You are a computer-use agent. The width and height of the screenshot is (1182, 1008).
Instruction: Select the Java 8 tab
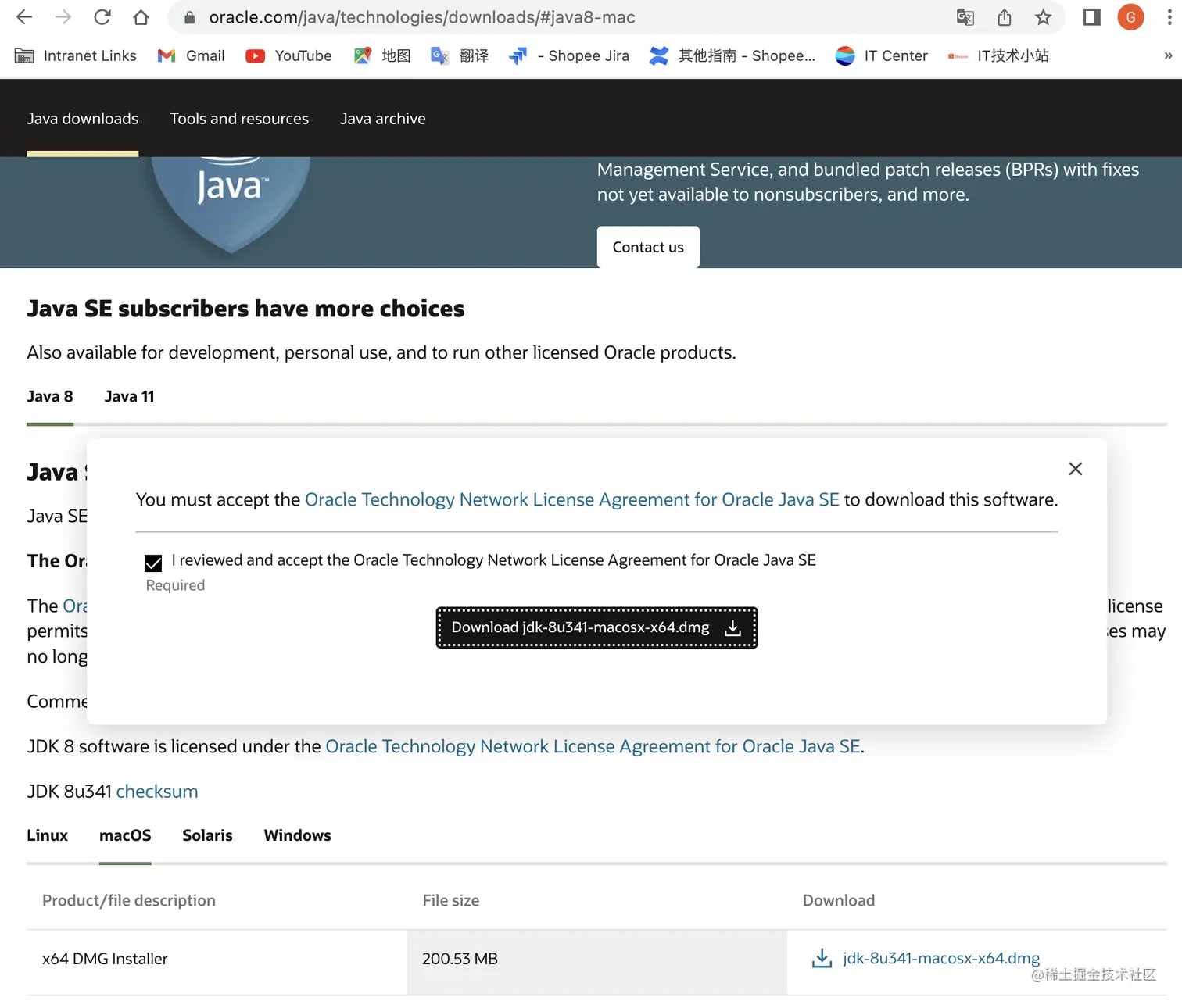[50, 397]
